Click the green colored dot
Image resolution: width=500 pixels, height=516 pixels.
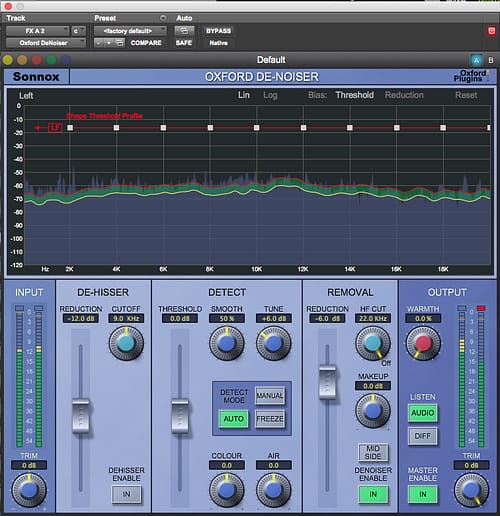click(51, 60)
